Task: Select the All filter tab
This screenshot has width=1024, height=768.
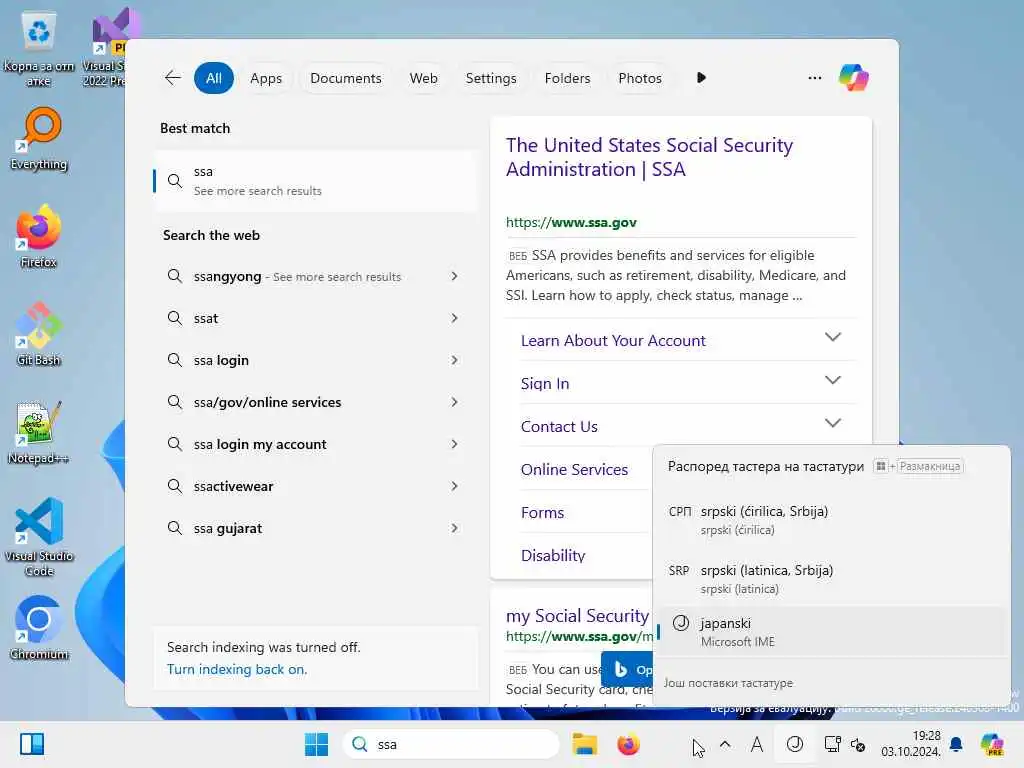Action: [214, 78]
